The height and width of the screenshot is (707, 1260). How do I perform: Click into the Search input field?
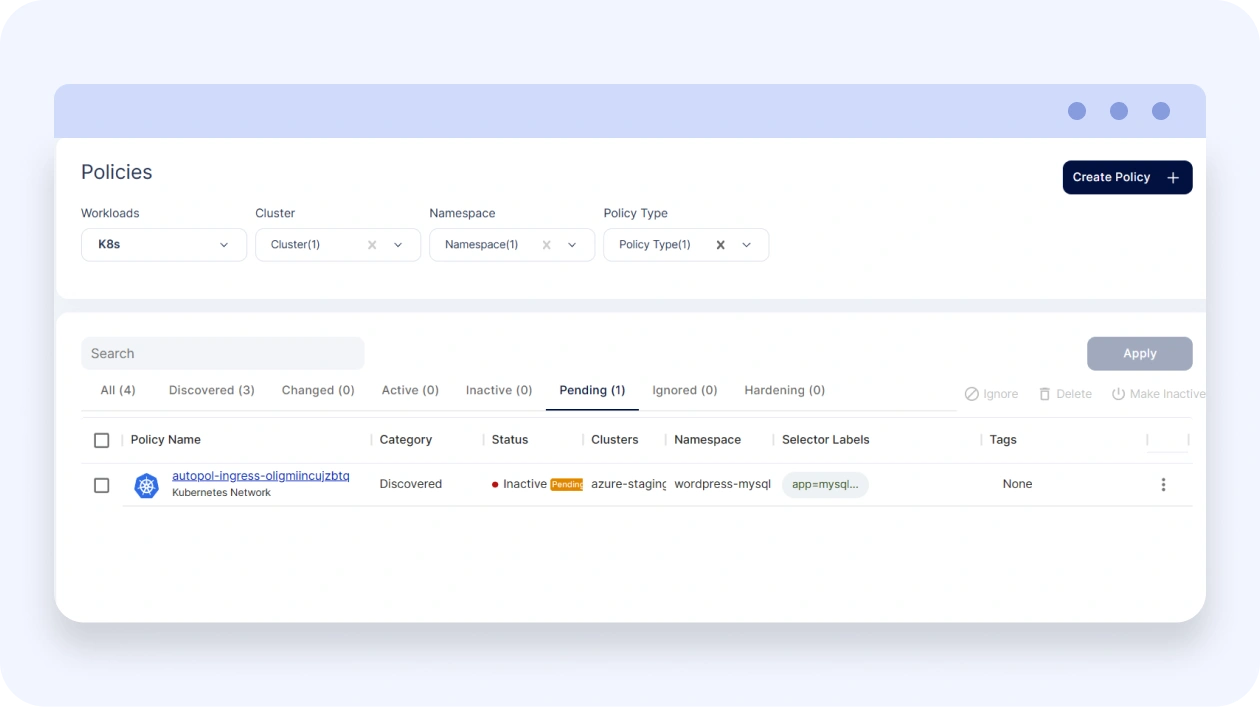coord(223,353)
